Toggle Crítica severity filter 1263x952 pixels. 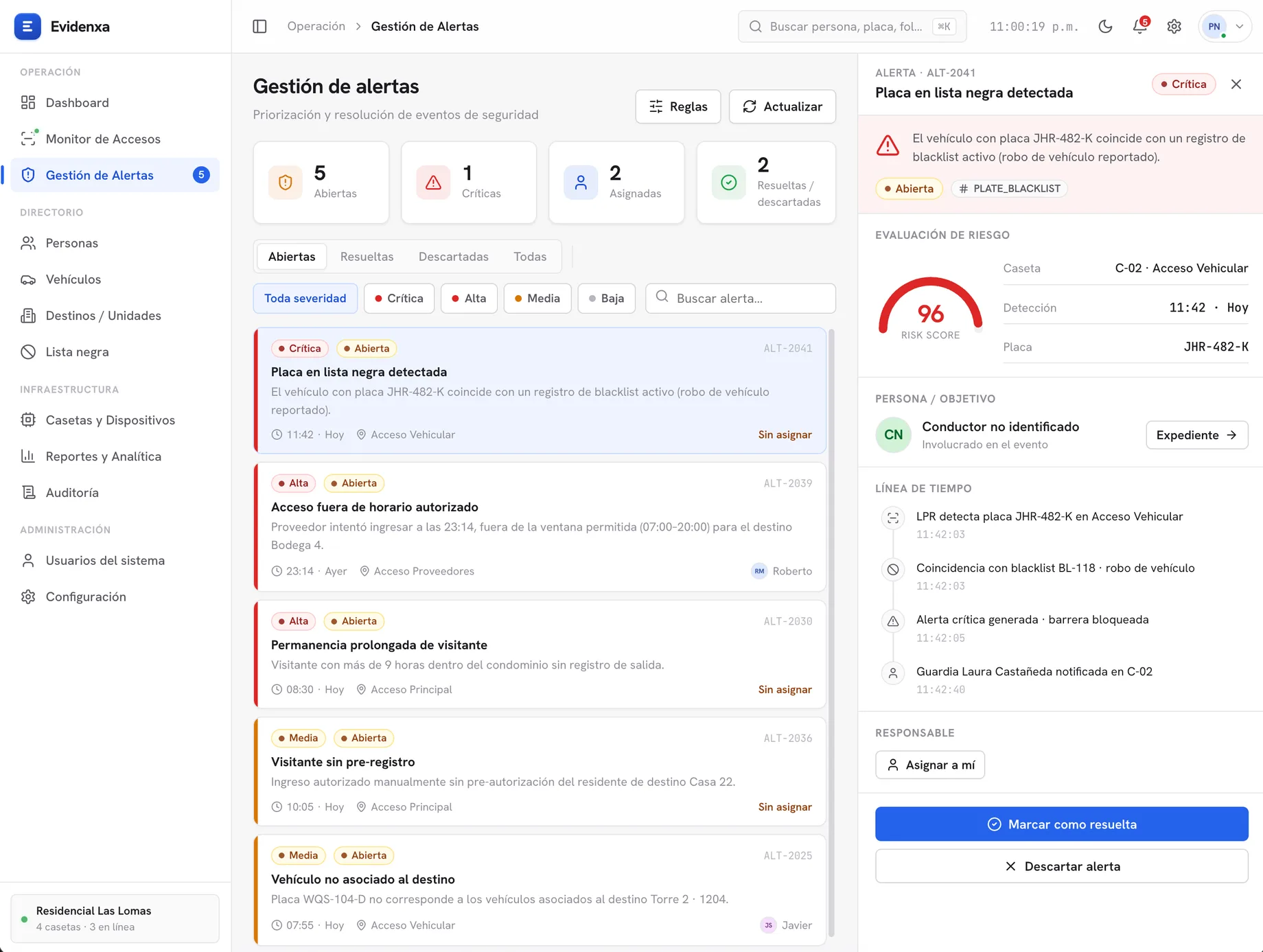coord(399,299)
